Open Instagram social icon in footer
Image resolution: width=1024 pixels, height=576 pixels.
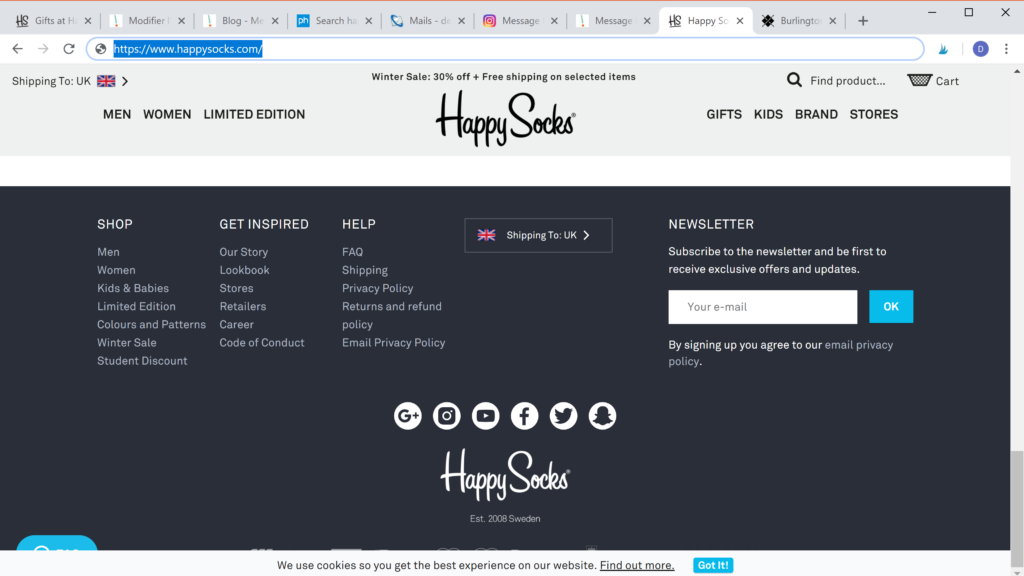(447, 416)
